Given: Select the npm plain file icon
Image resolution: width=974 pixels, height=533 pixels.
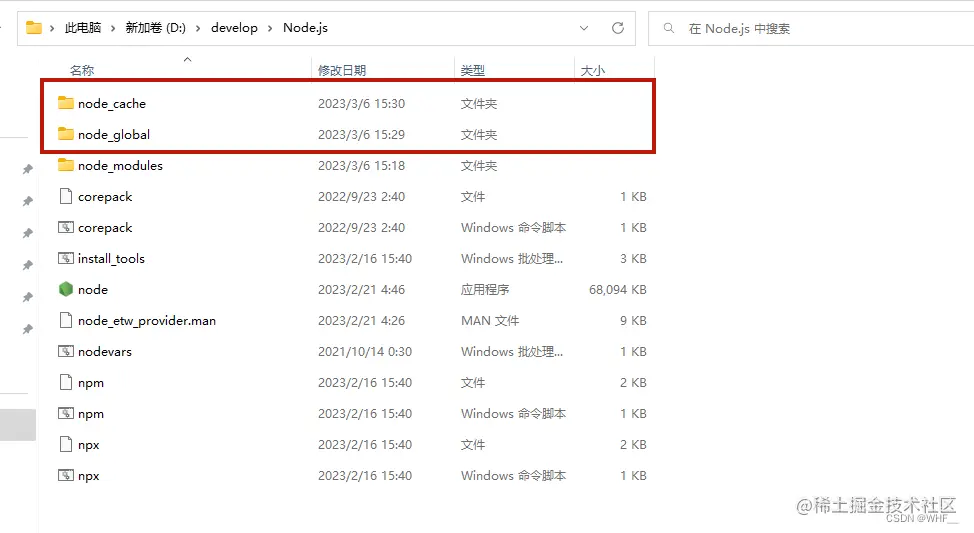Looking at the screenshot, I should point(66,383).
